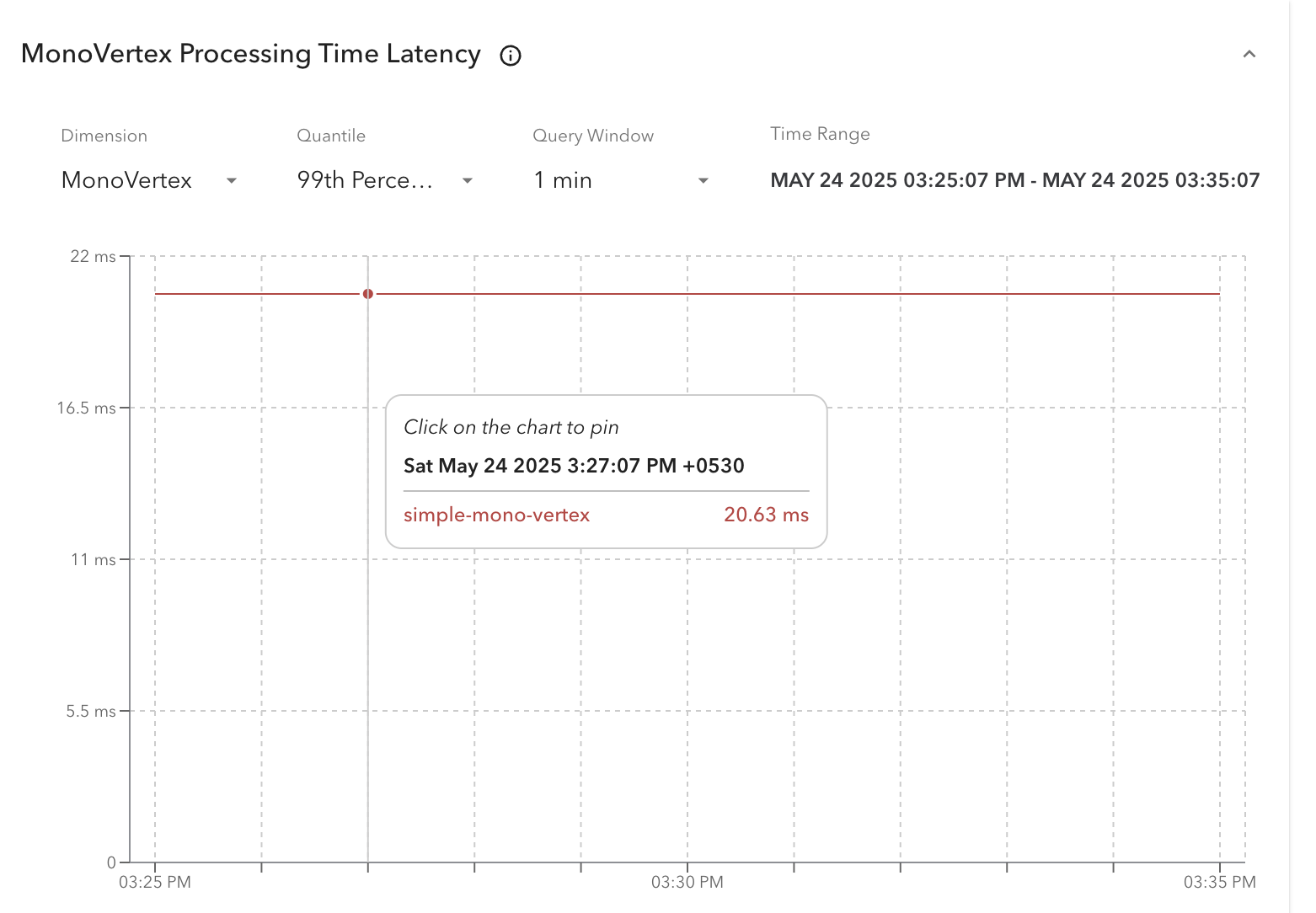Open the Dimension dropdown arrow
This screenshot has width=1316, height=913.
pos(232,180)
